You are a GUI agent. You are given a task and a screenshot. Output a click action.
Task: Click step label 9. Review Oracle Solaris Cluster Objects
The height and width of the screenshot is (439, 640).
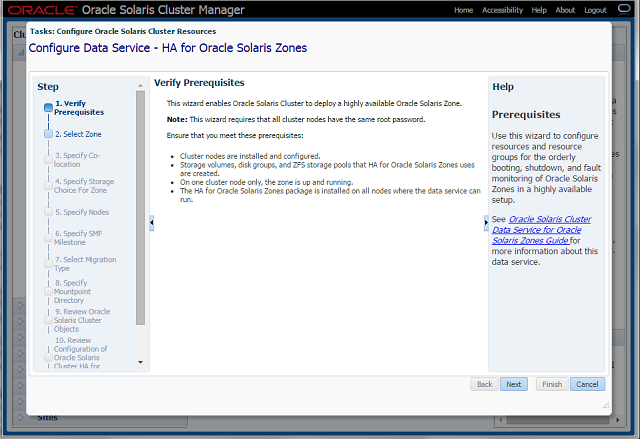point(82,320)
